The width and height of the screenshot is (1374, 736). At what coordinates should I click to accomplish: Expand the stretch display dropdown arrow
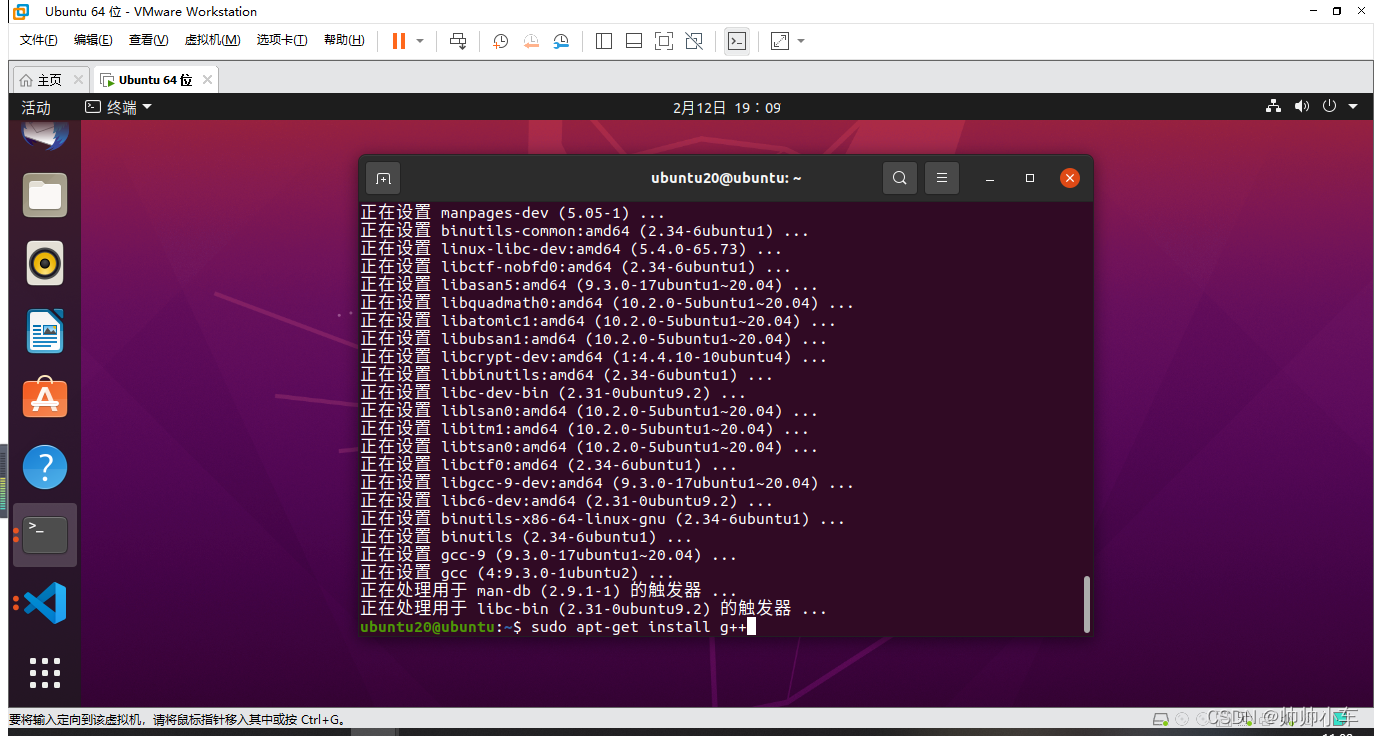(x=801, y=41)
